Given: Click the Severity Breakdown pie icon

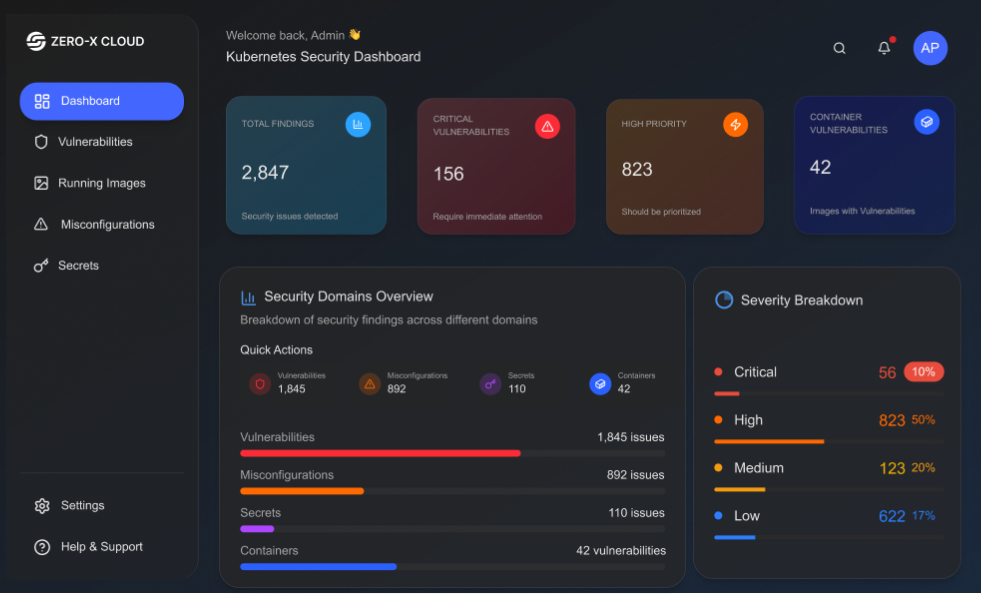Looking at the screenshot, I should pos(724,300).
